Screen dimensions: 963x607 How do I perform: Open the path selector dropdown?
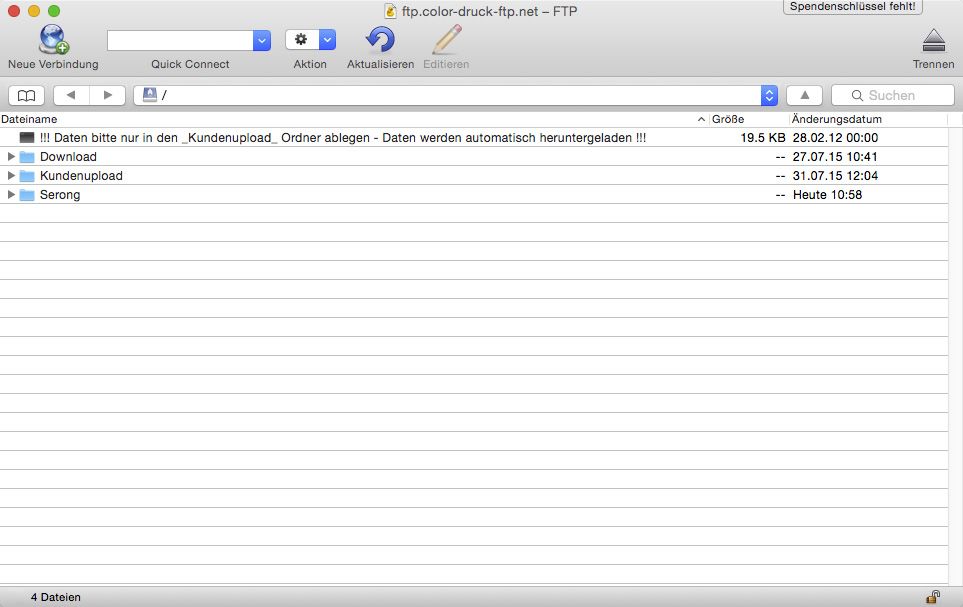point(769,95)
